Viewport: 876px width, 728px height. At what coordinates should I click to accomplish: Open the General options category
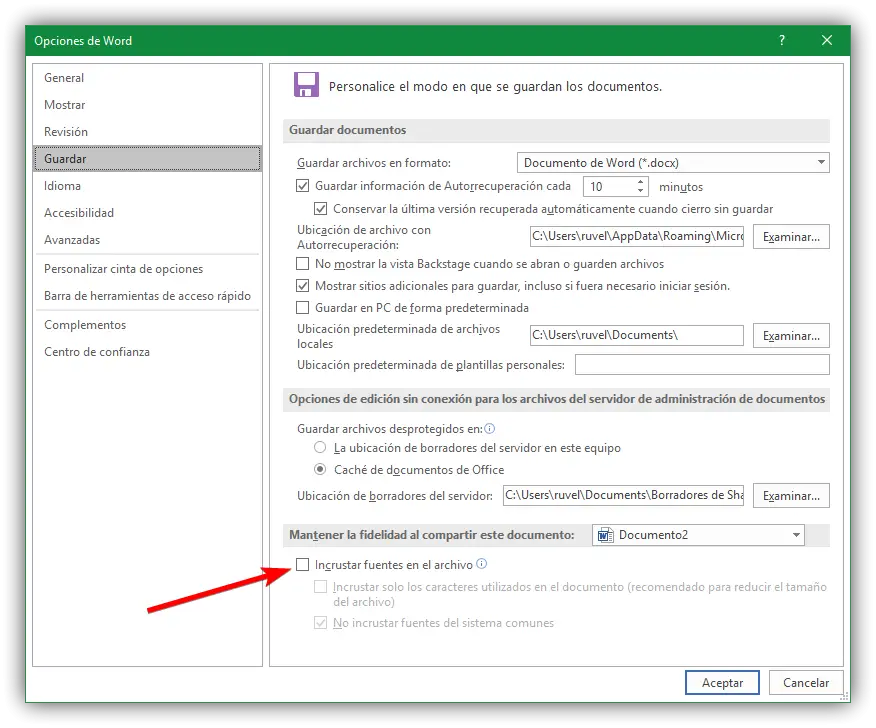pos(147,78)
